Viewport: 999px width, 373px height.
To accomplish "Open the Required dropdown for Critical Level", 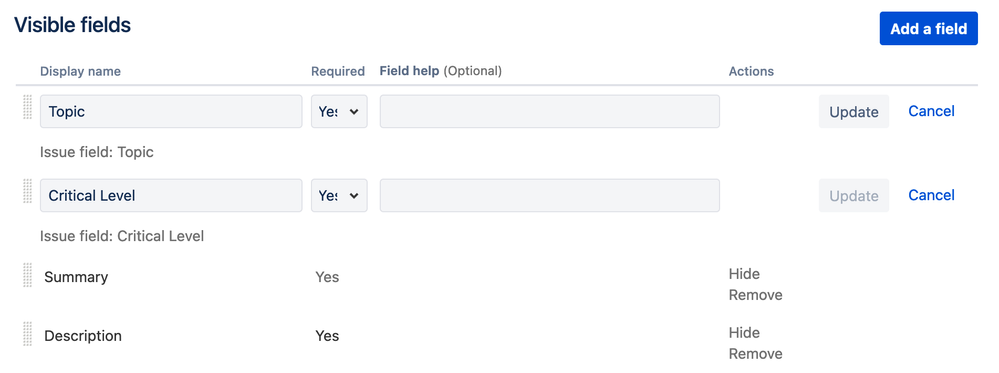I will [339, 195].
